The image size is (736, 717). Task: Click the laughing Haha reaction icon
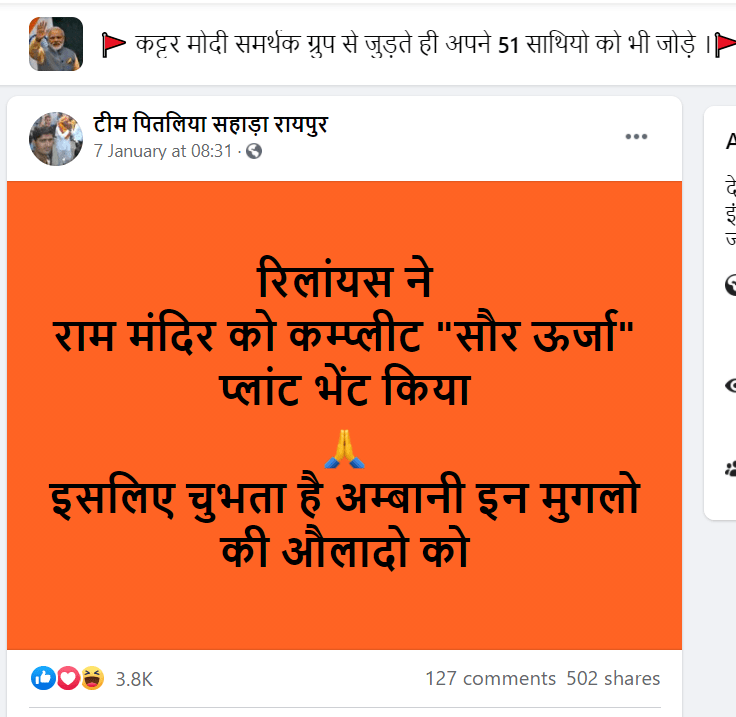pos(92,678)
